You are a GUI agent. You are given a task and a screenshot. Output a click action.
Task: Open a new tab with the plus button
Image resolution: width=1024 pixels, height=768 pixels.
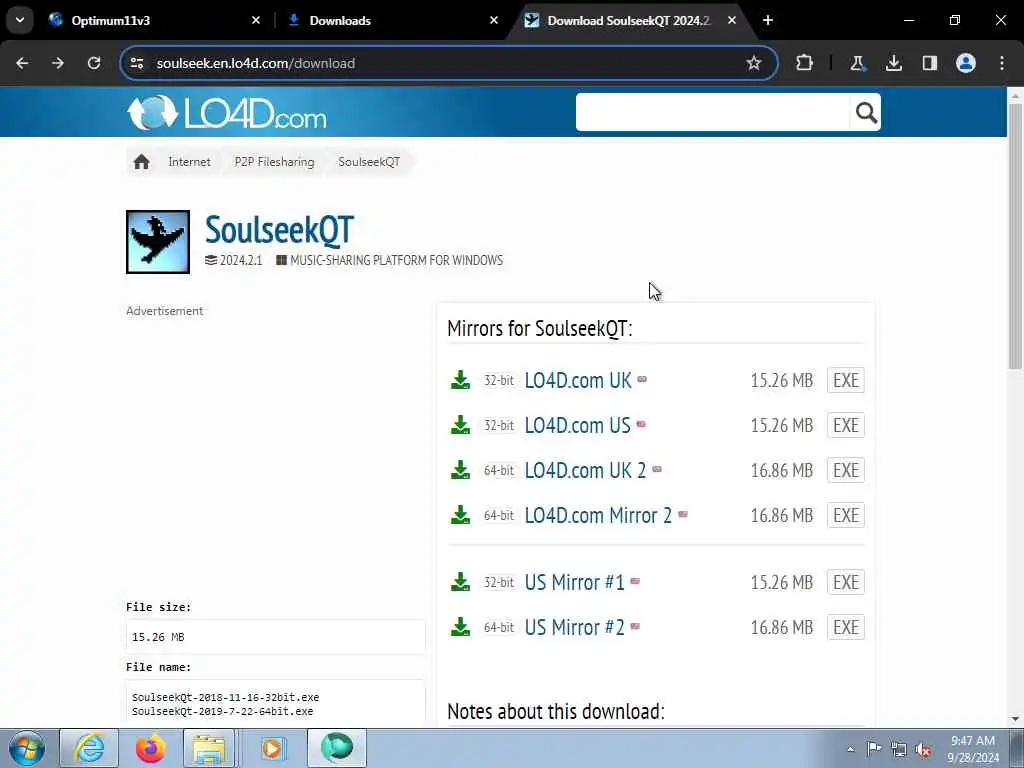[x=768, y=20]
